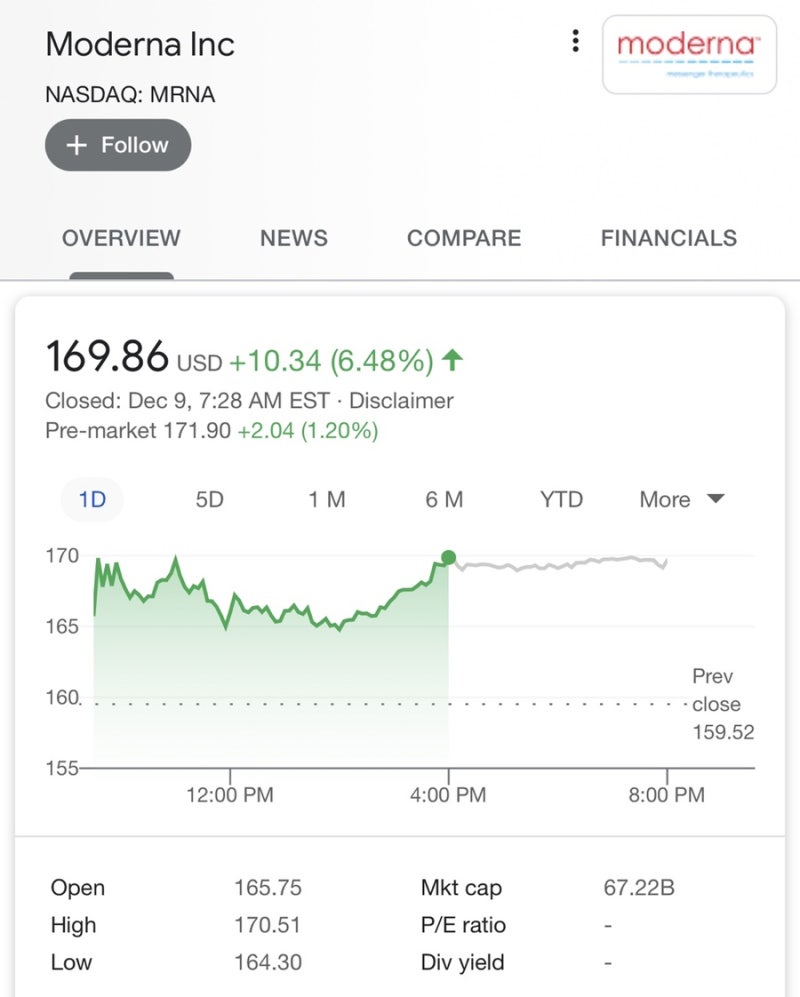The width and height of the screenshot is (800, 997).
Task: Switch chart to 5D range
Action: click(x=209, y=499)
